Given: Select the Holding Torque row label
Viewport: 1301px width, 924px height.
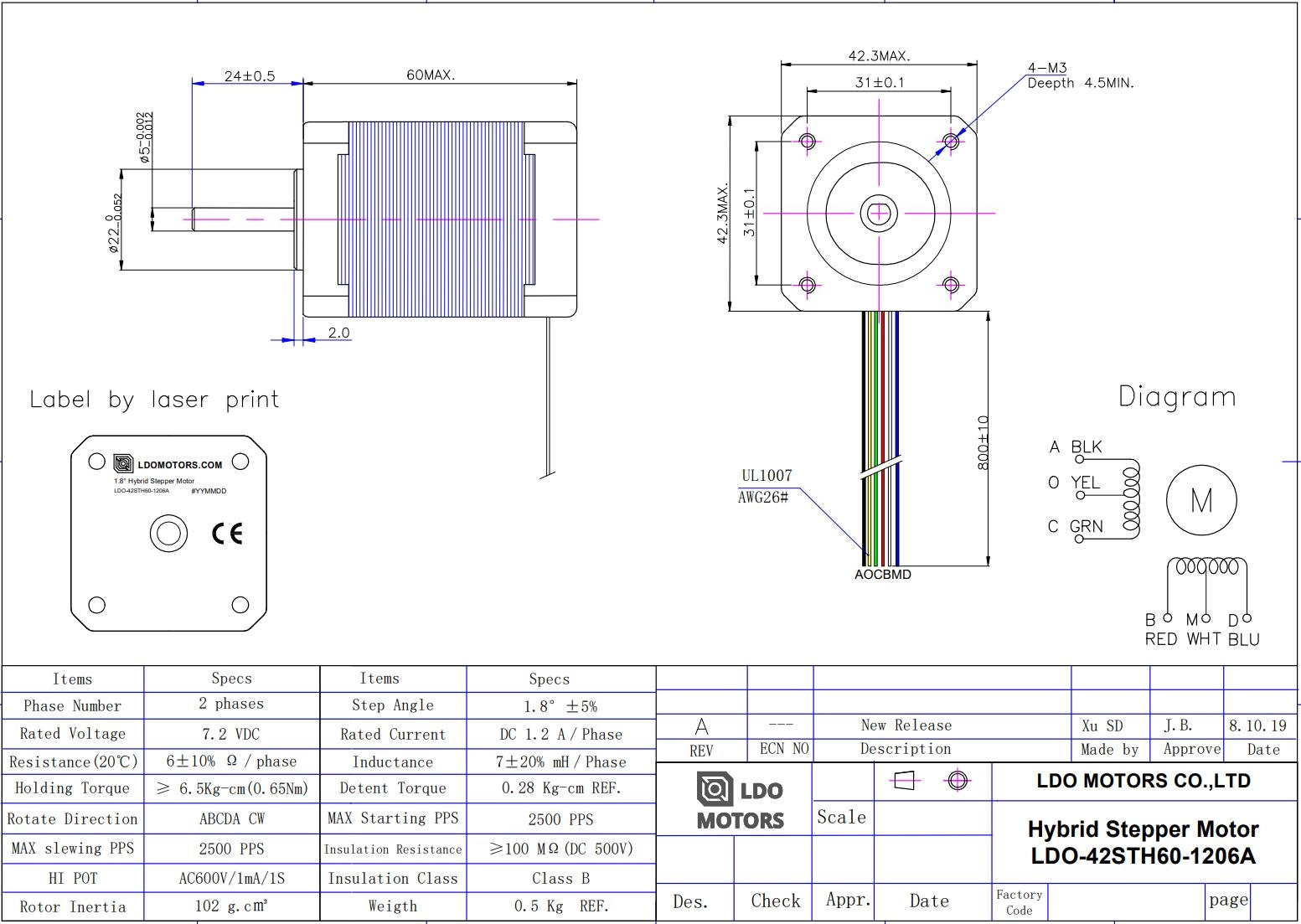Looking at the screenshot, I should tap(72, 788).
